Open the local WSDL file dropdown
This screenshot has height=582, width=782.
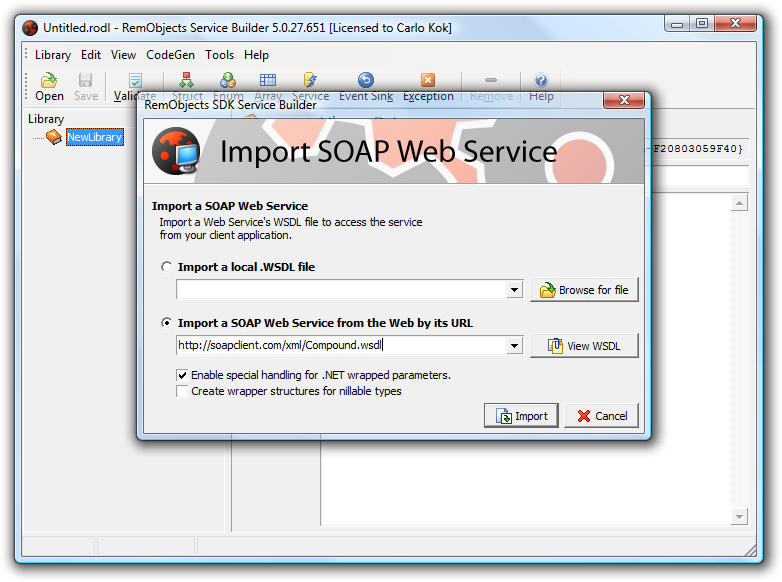514,290
